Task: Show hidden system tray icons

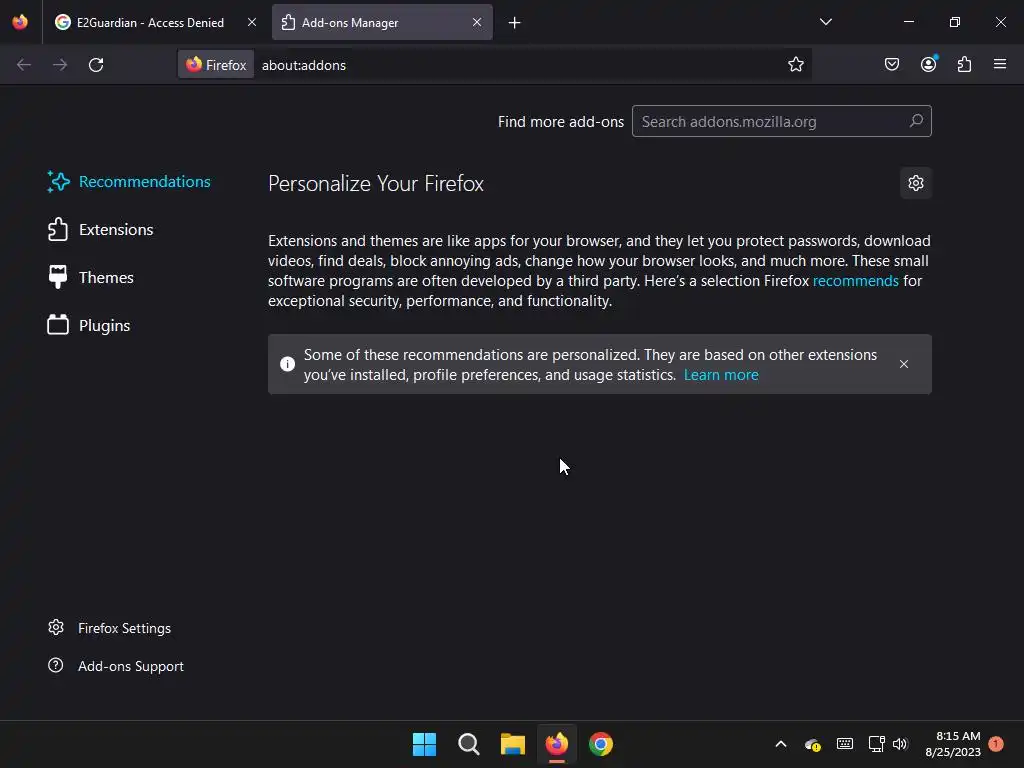Action: coord(780,744)
